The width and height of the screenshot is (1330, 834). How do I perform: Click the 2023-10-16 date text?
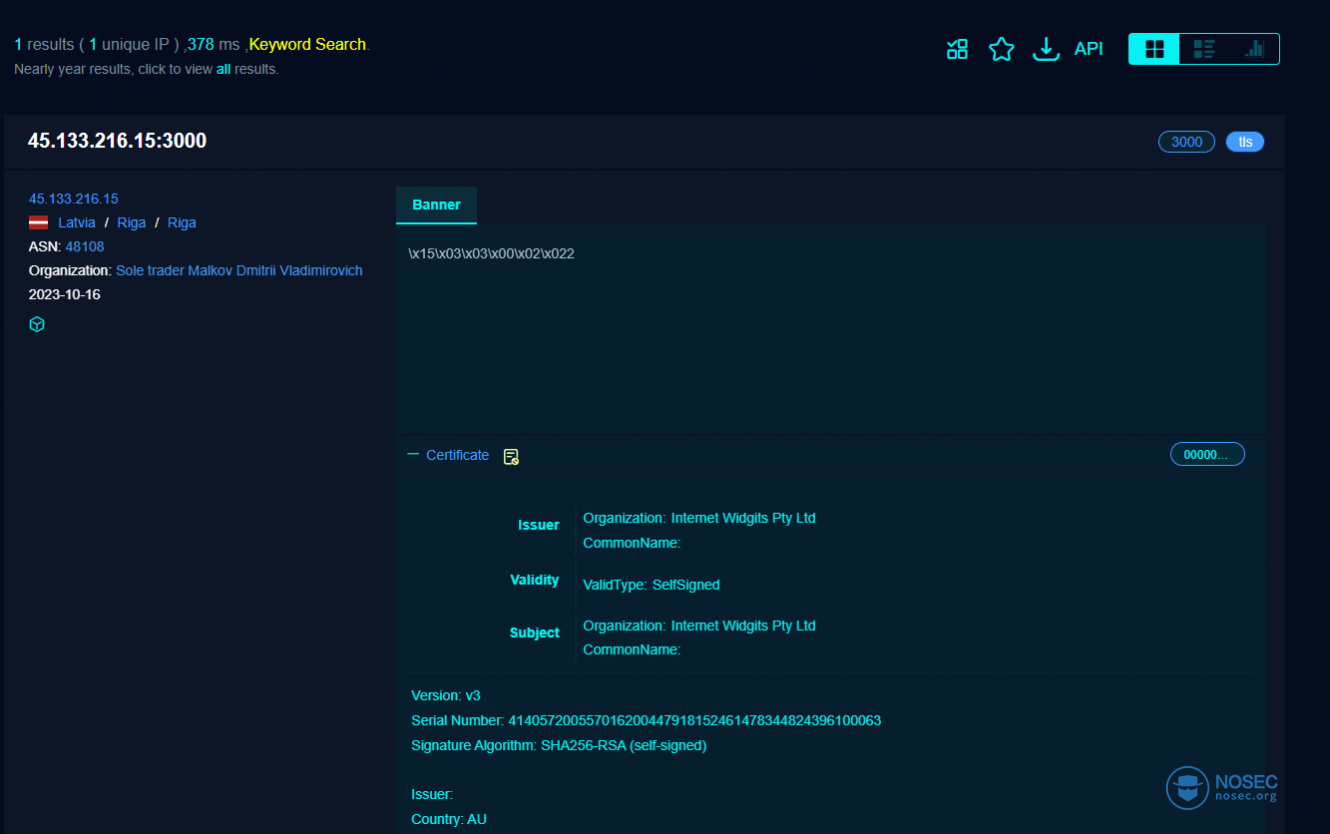click(x=64, y=295)
